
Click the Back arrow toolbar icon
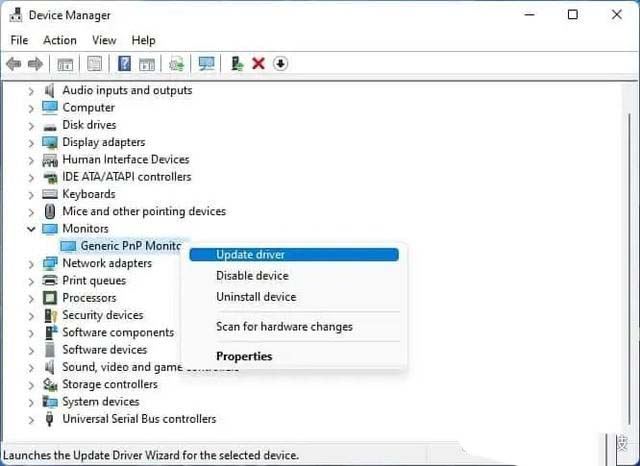13,64
